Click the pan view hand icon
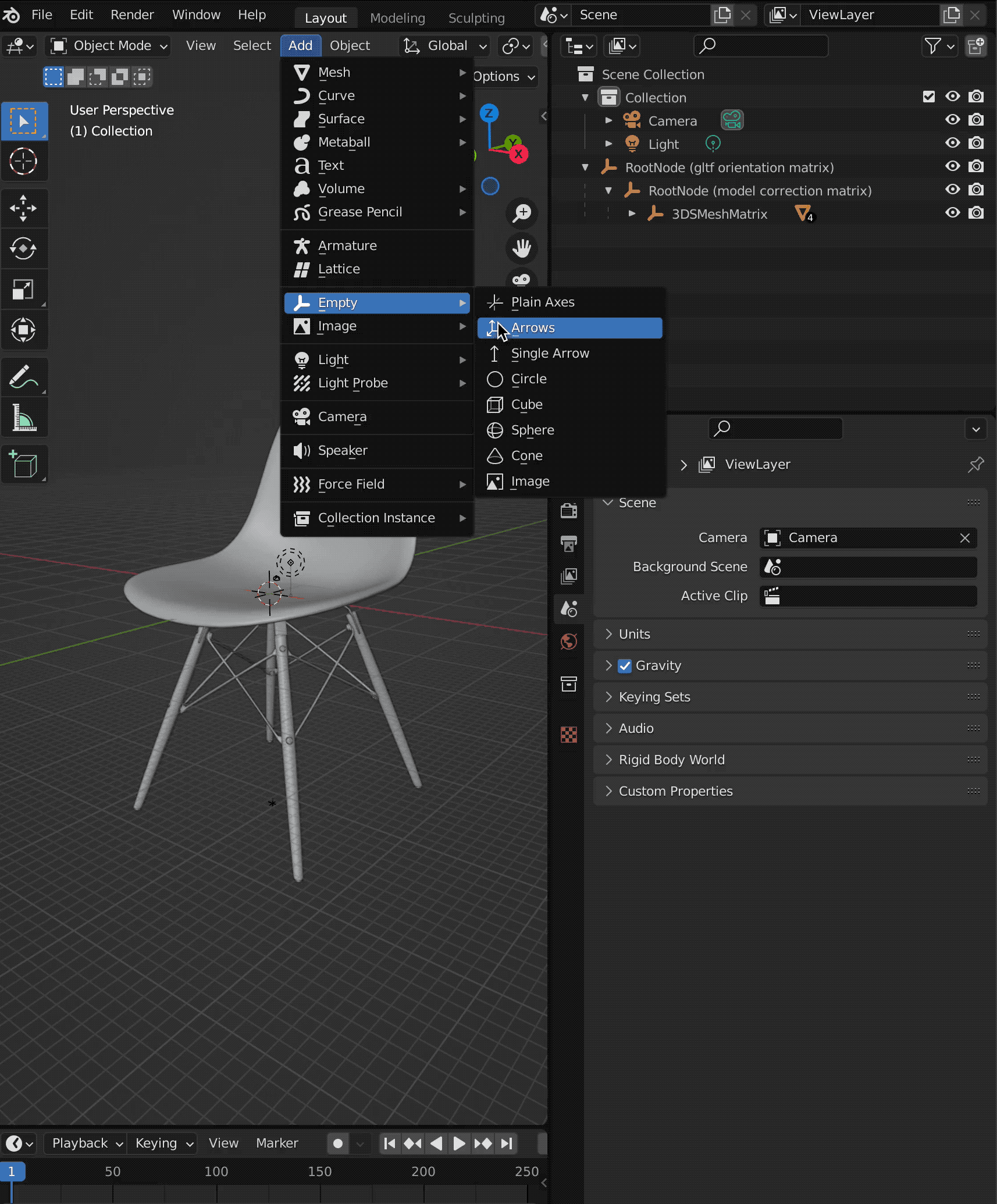Image resolution: width=997 pixels, height=1204 pixels. (x=522, y=248)
